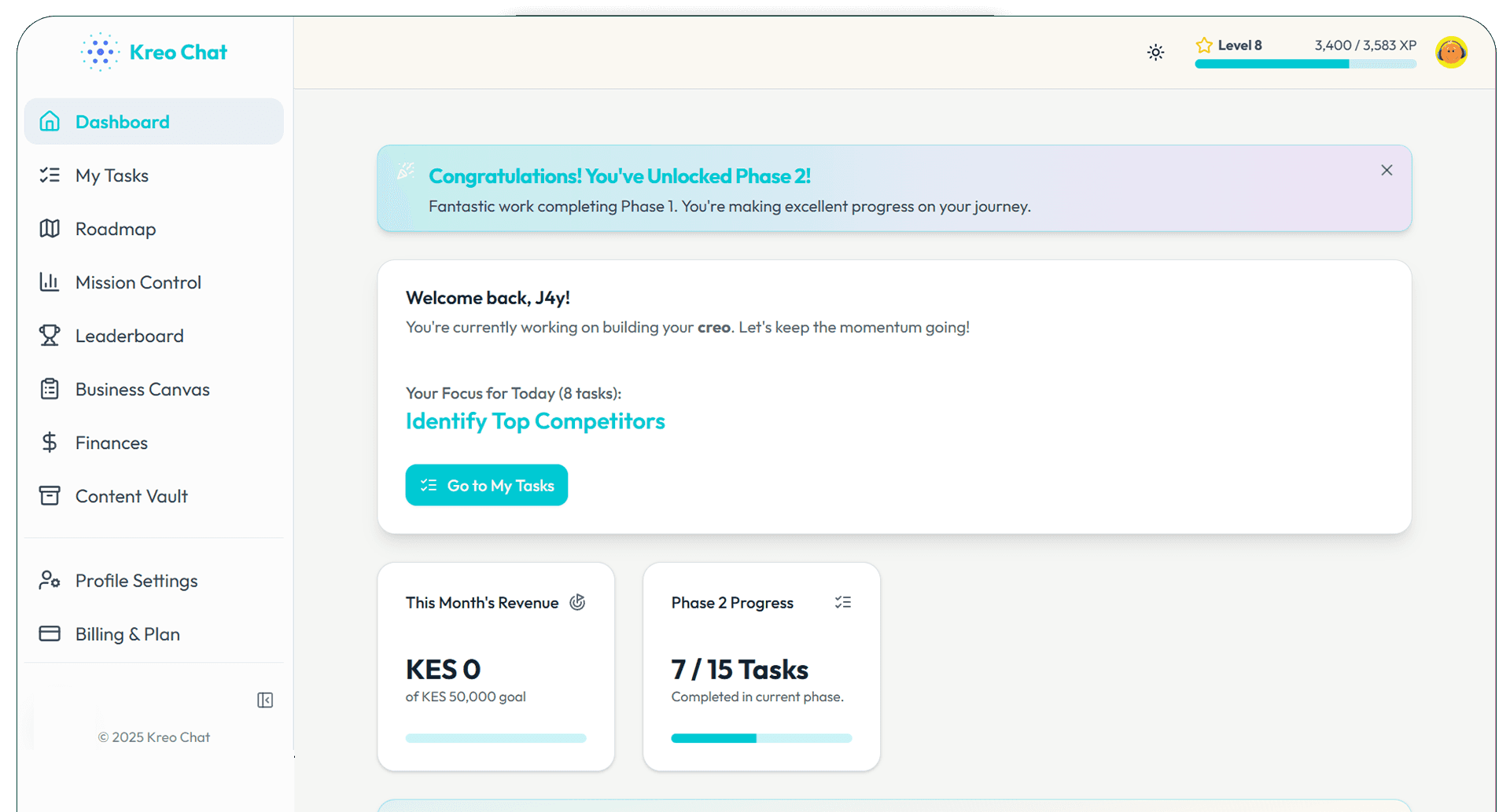Open the user avatar profile menu
1510x812 pixels.
click(x=1451, y=53)
